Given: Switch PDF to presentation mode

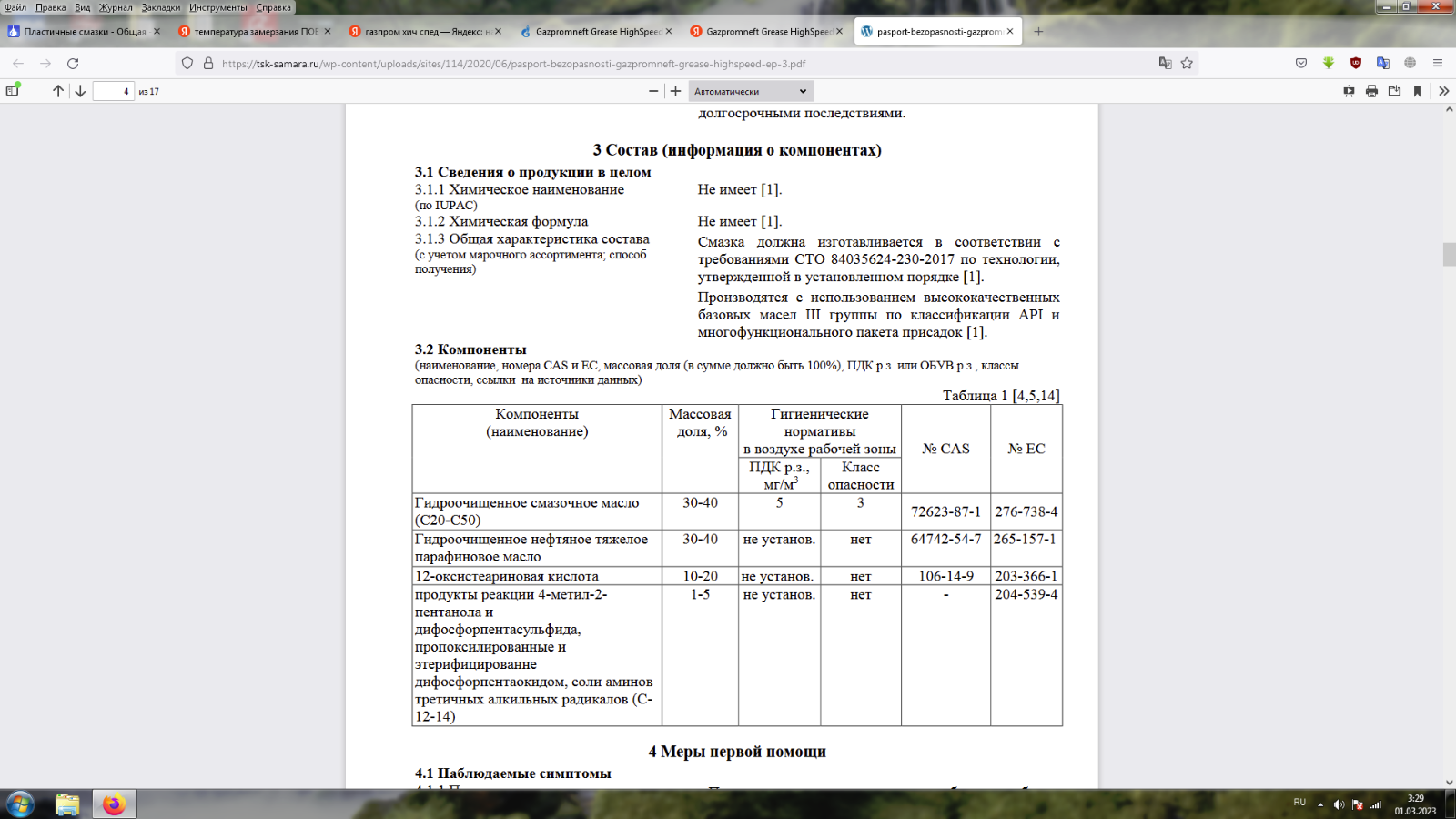Looking at the screenshot, I should 1349,91.
